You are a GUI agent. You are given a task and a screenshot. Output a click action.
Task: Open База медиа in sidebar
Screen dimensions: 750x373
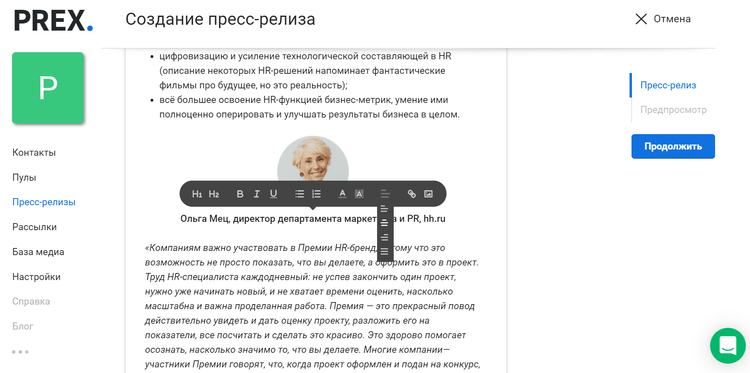pyautogui.click(x=38, y=252)
